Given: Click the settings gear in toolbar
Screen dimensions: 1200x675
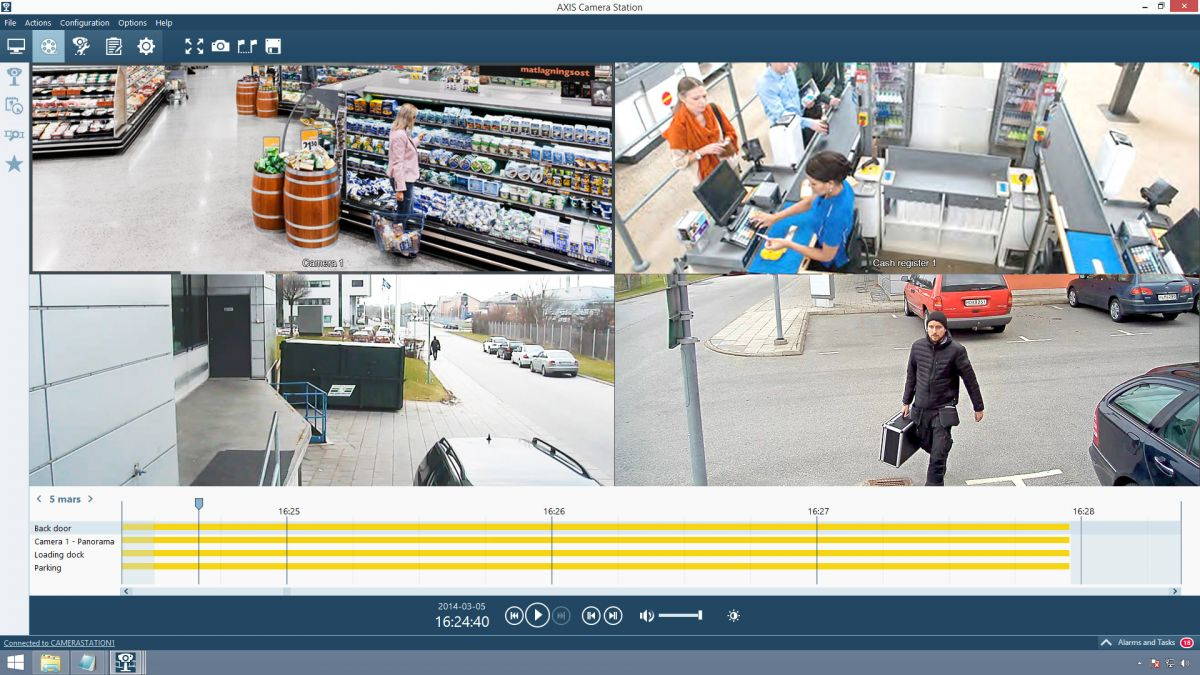Looking at the screenshot, I should (146, 46).
